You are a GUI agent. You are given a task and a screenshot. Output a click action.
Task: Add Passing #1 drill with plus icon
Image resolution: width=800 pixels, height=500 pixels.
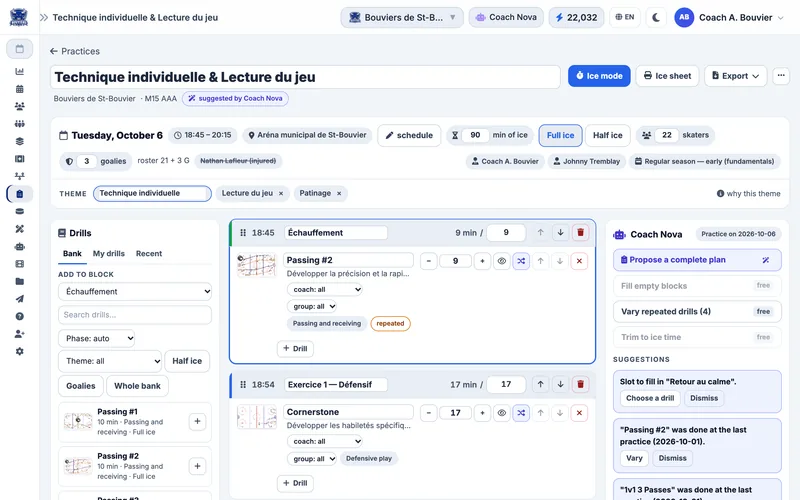click(x=197, y=421)
